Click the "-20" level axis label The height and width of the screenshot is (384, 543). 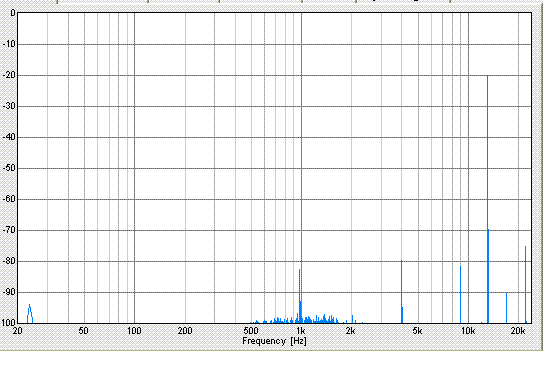tap(9, 75)
